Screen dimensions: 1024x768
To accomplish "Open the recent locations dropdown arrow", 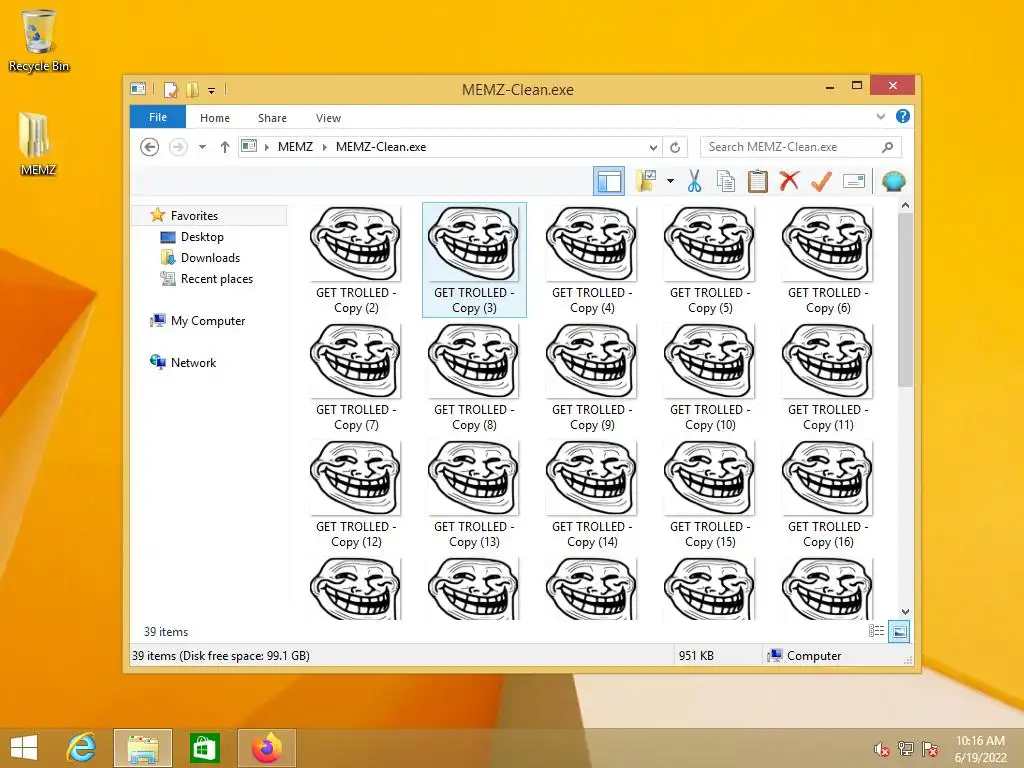I will coord(202,147).
